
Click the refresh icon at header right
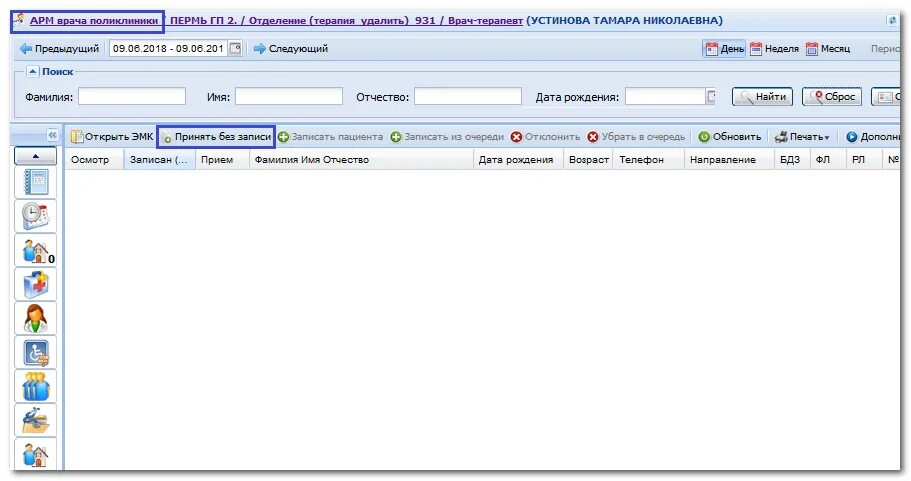[x=892, y=20]
